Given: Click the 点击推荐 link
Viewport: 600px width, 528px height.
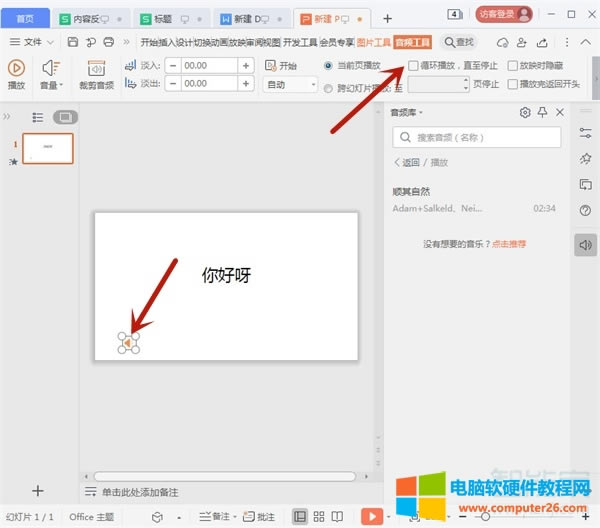Looking at the screenshot, I should 509,244.
